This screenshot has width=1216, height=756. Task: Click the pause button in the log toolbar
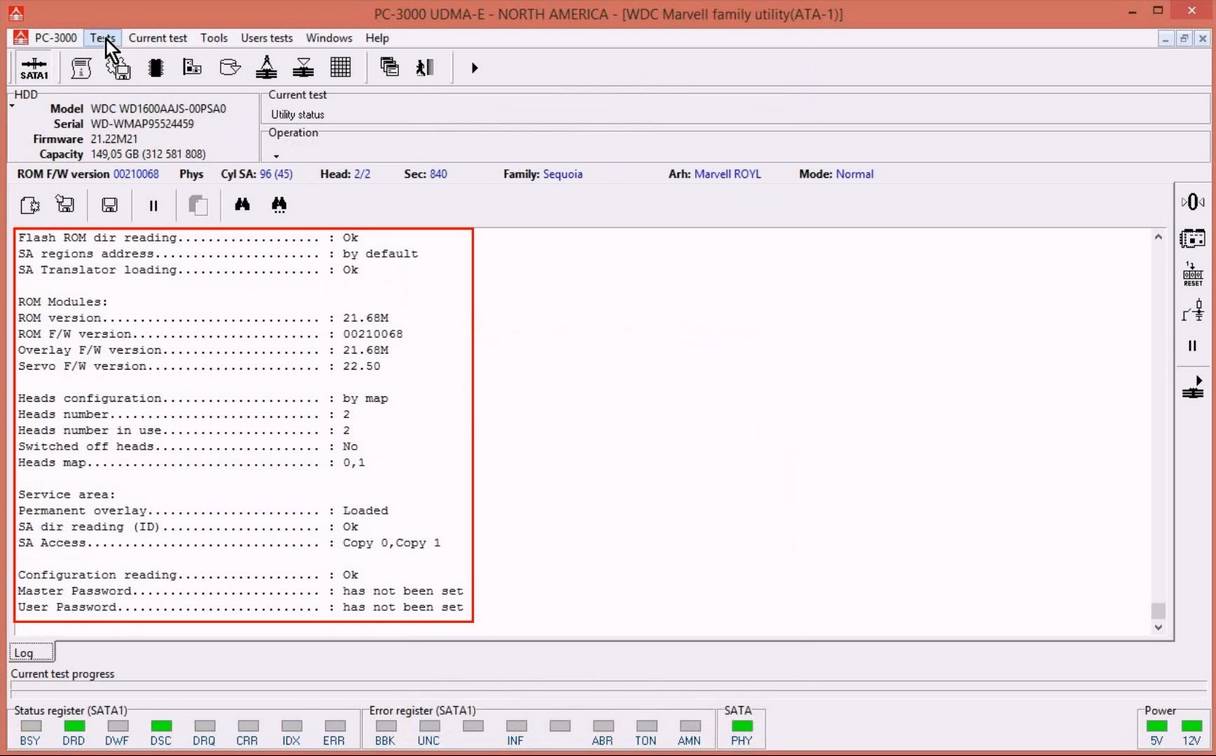[153, 205]
